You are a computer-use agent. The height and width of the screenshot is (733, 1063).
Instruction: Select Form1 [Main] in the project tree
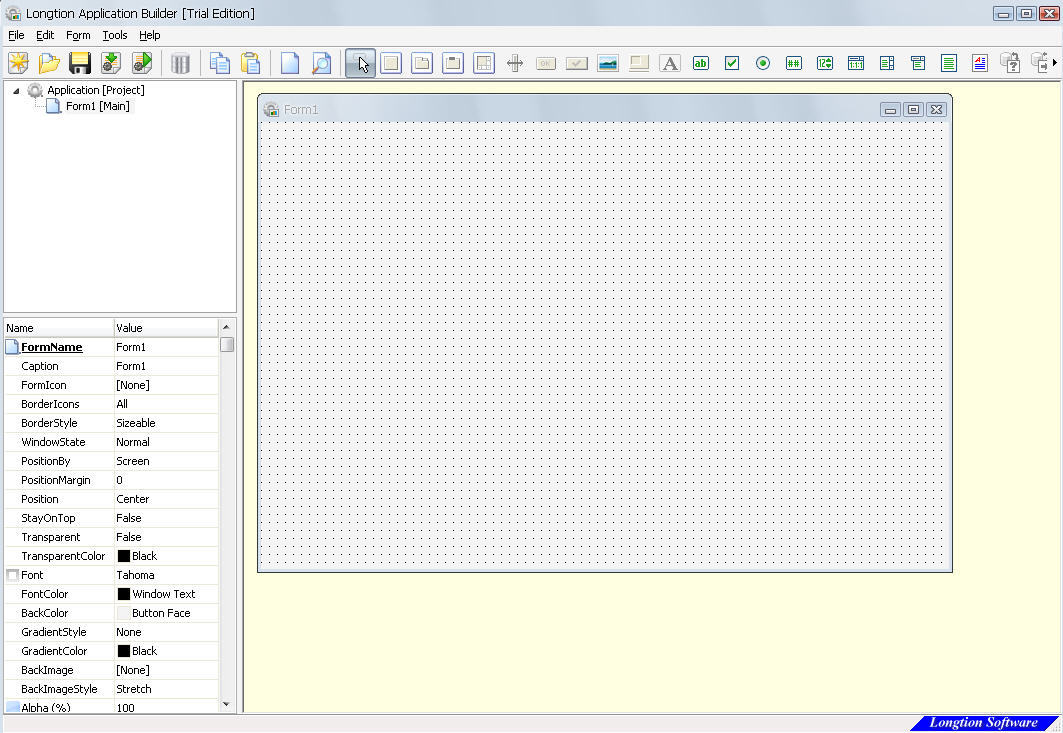point(94,106)
